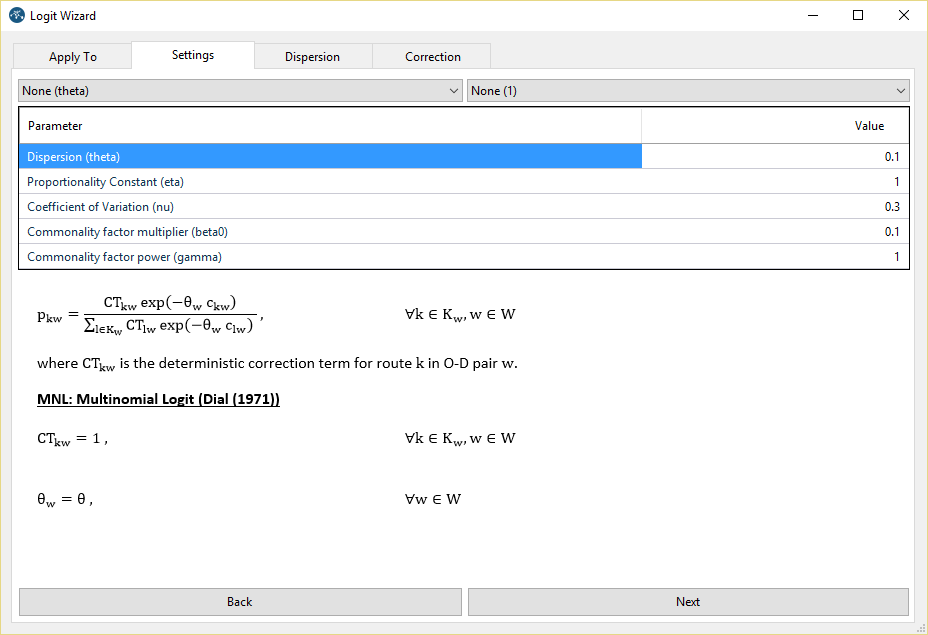Select Coefficient of Variation (nu) parameter

[330, 207]
